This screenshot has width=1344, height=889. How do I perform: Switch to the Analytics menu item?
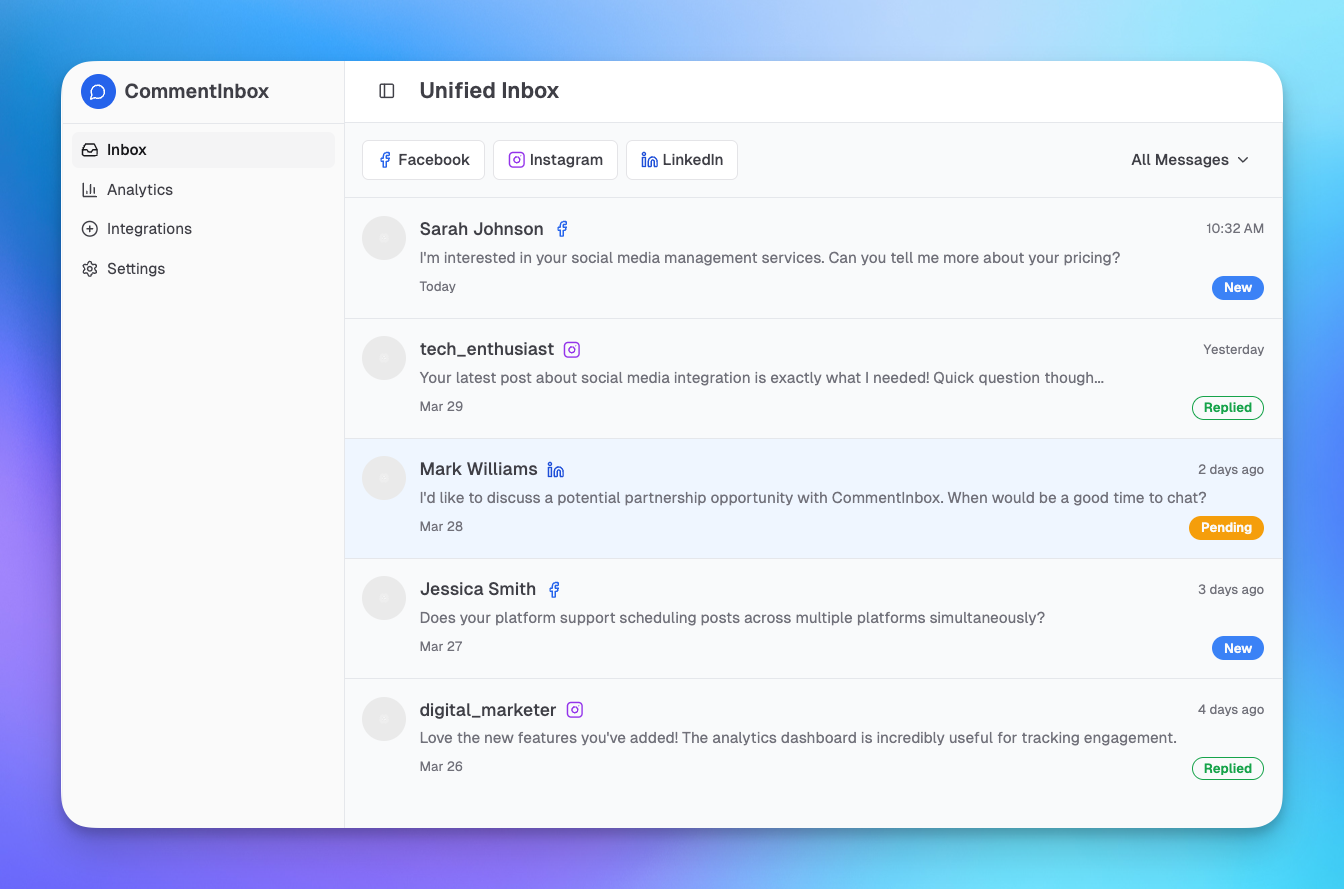[x=140, y=189]
